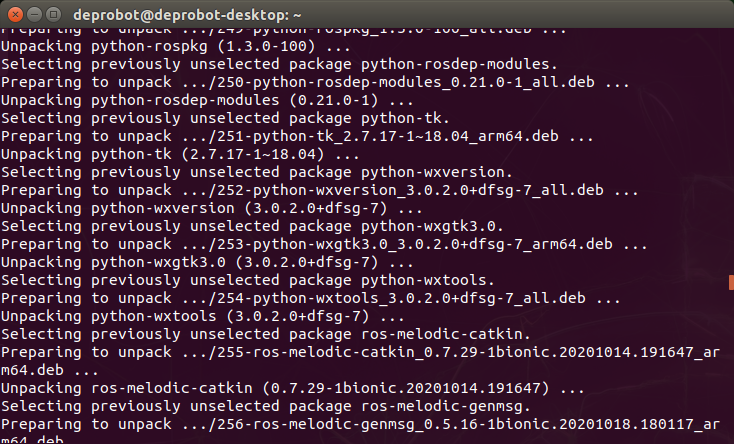The image size is (734, 444).
Task: Click 'Unpacking ros-melodic-catkin (0.7.29-1bionic.20201014.191647)' line
Action: [293, 388]
